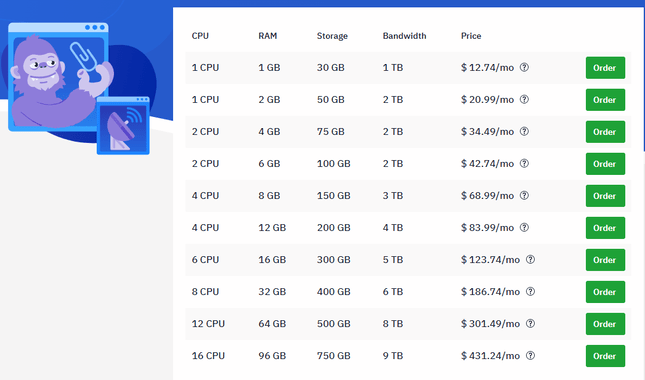Click the Storage column header
Screen dimensions: 645x380
[332, 36]
